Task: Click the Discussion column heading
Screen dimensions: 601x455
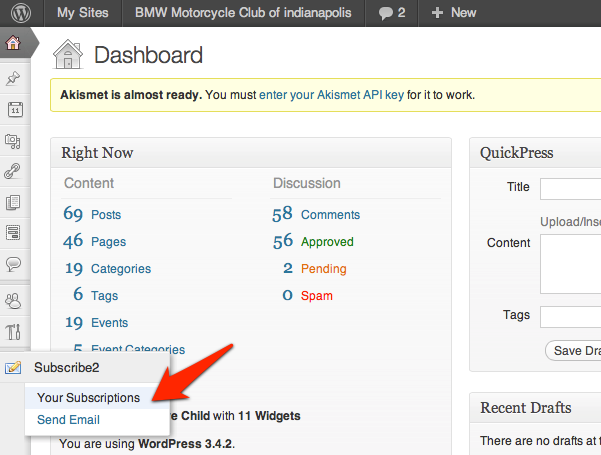Action: (x=307, y=183)
